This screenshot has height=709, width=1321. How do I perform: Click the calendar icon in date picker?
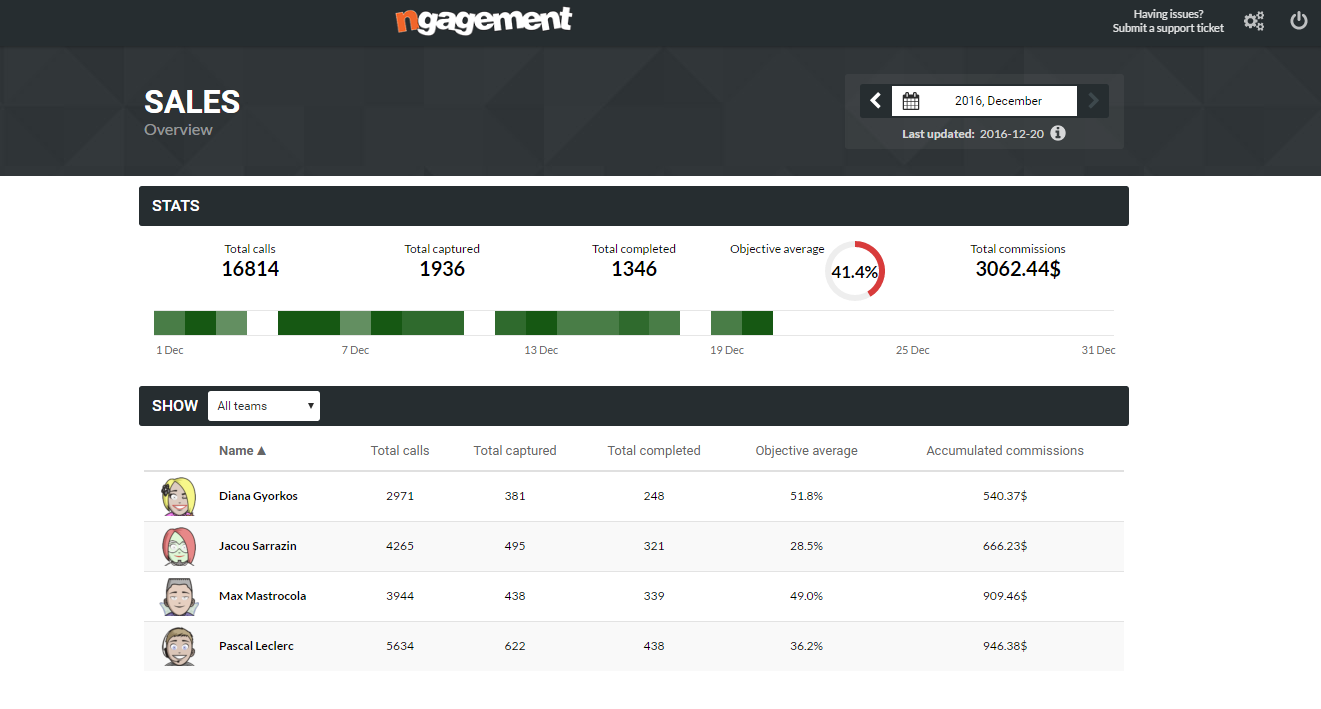tap(910, 101)
